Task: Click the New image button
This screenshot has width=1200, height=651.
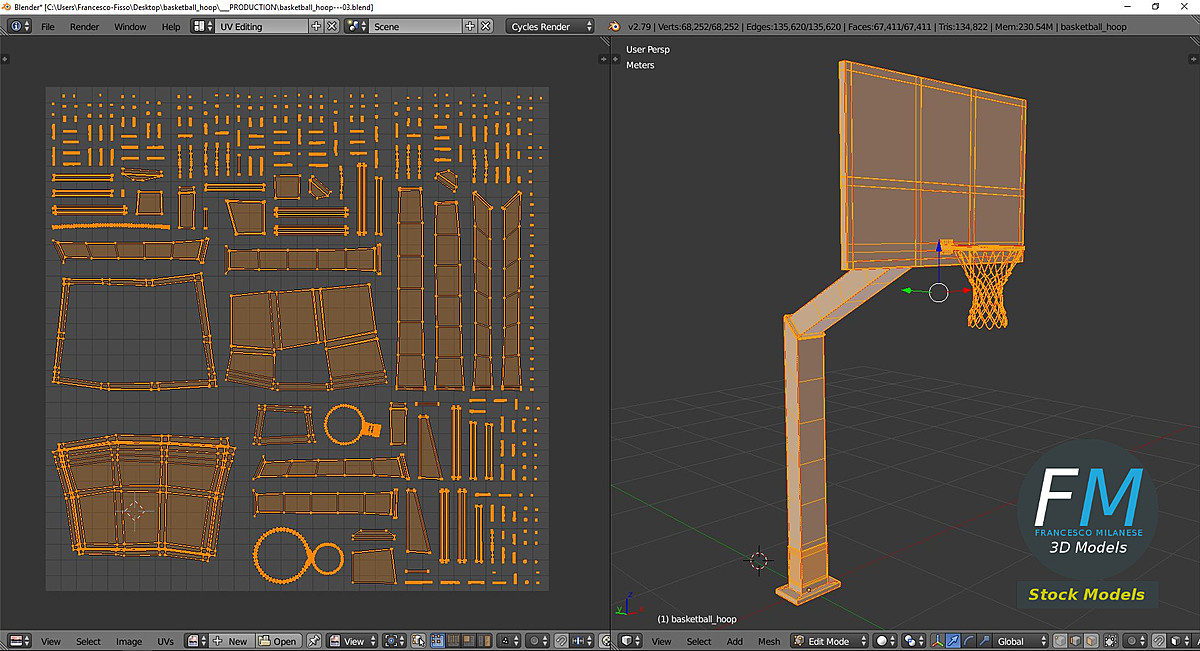Action: click(x=231, y=641)
